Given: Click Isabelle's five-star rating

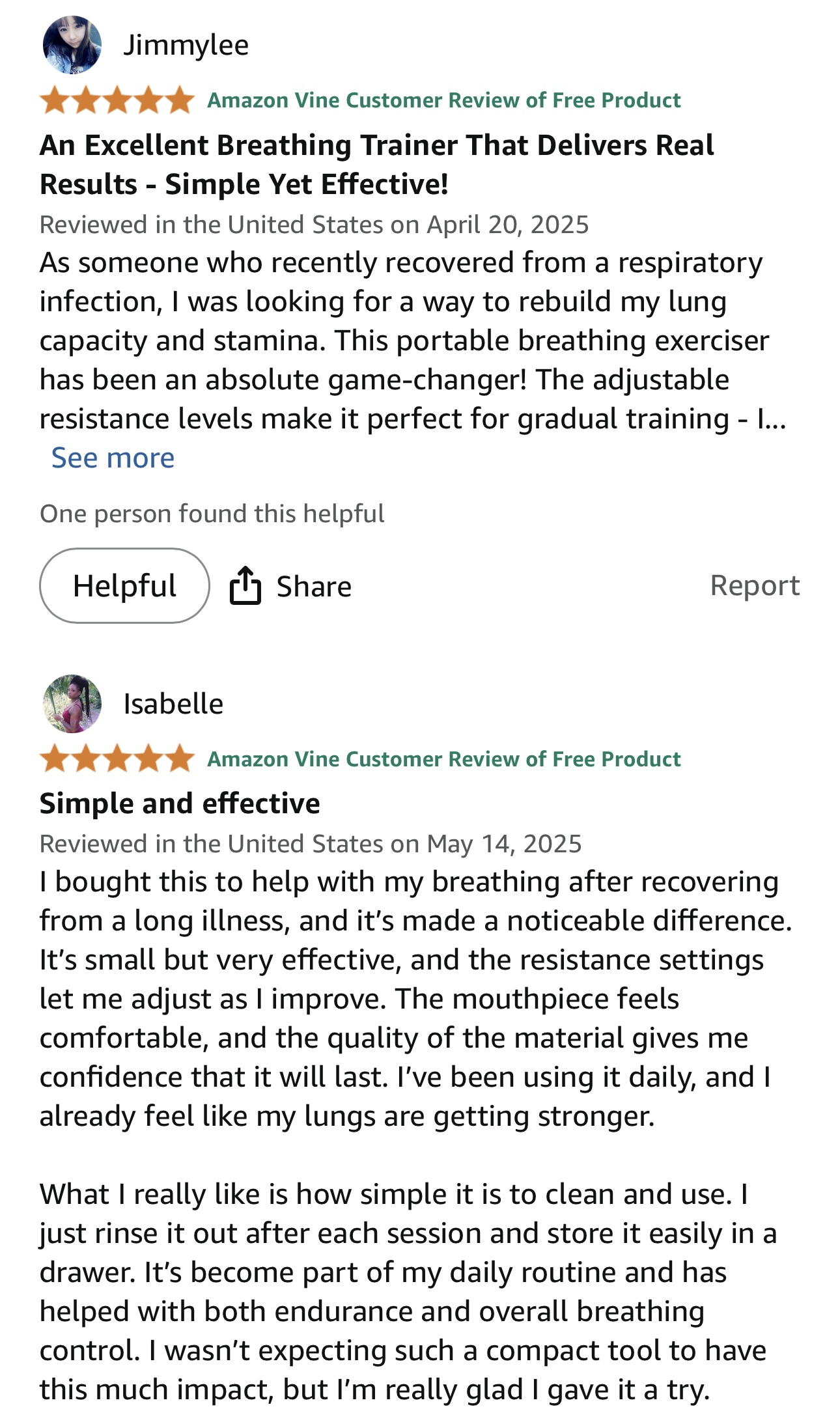Looking at the screenshot, I should click(x=117, y=759).
